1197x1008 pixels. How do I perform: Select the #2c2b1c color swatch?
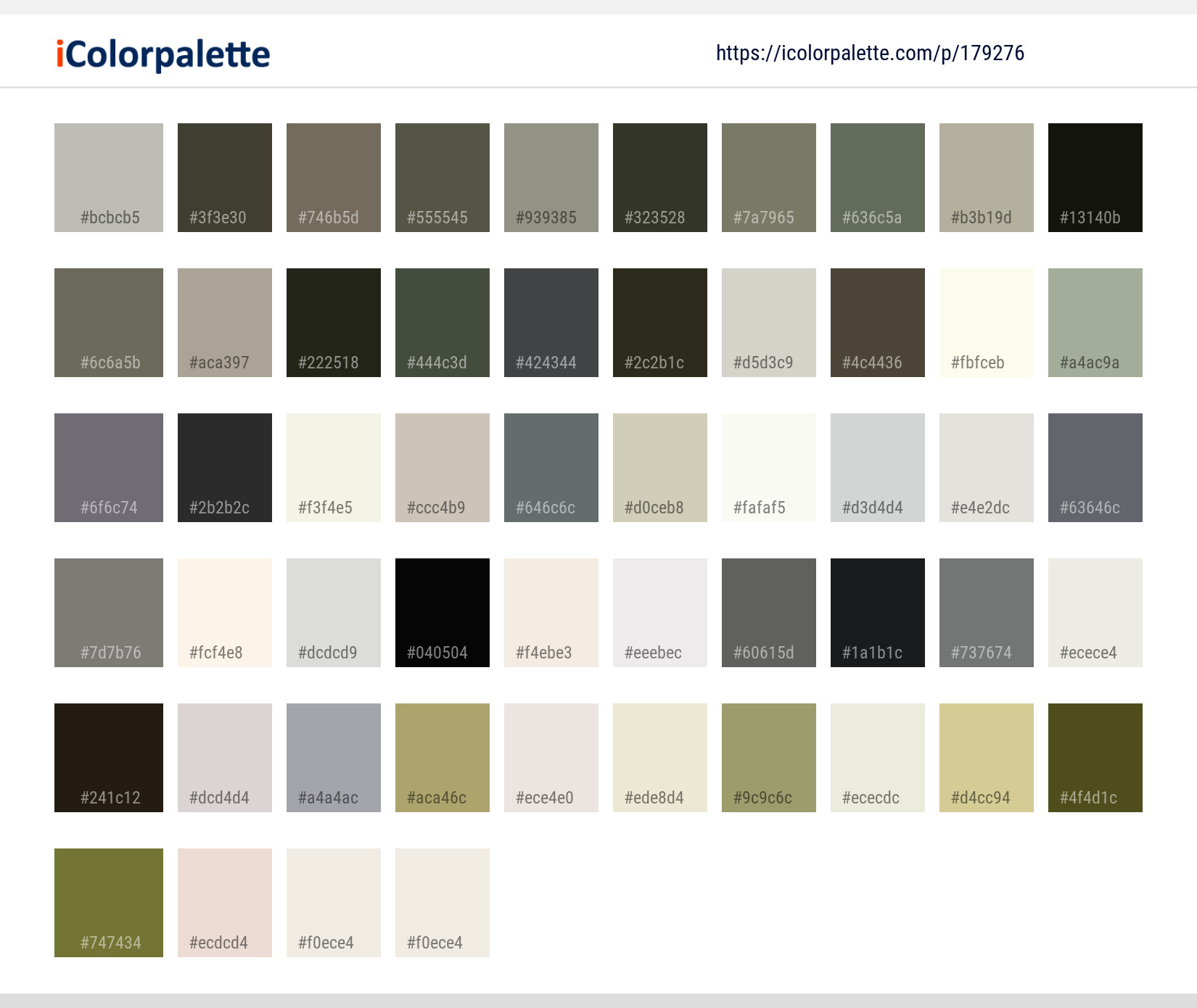coord(660,323)
